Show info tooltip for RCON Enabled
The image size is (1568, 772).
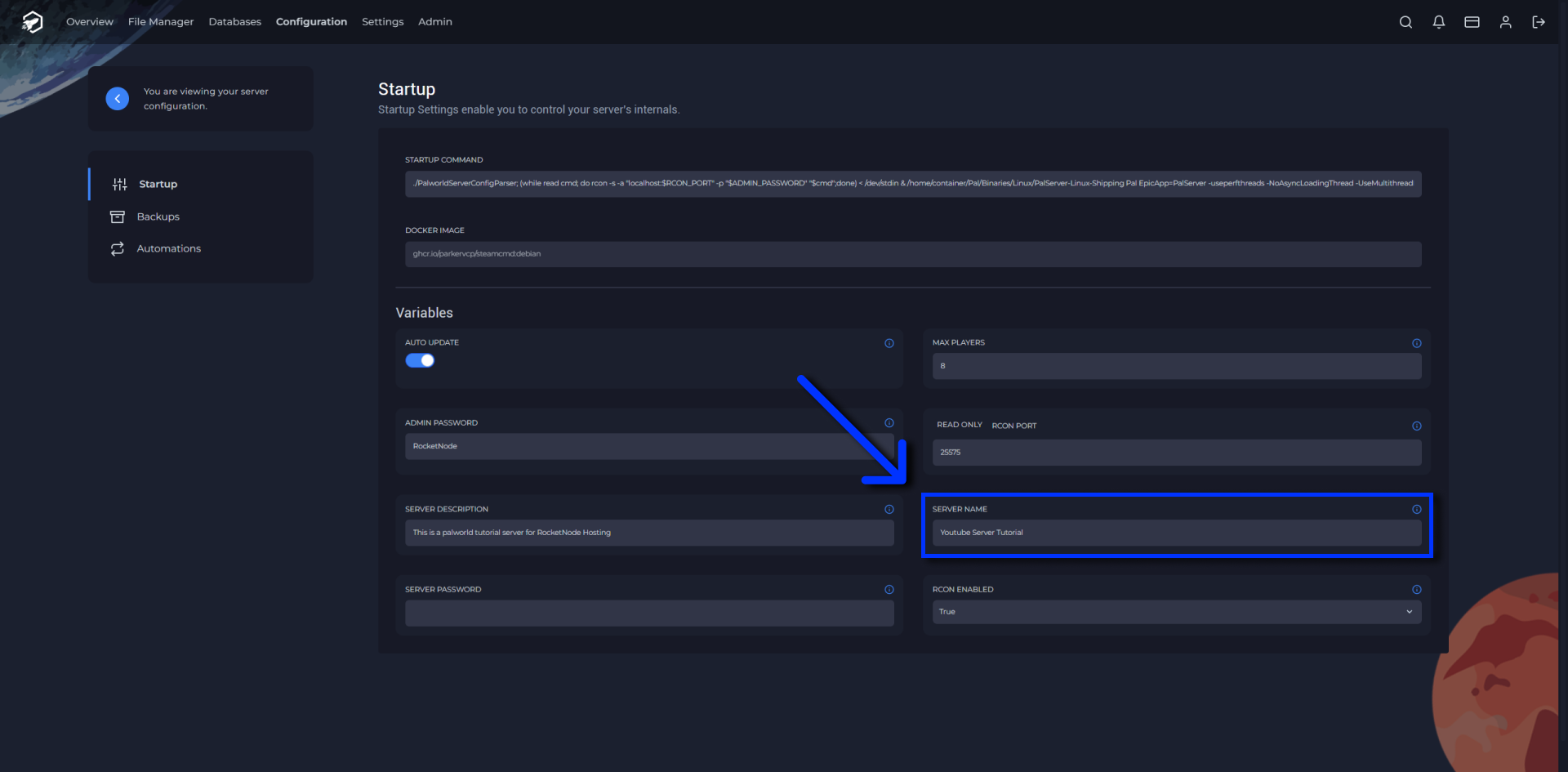pyautogui.click(x=1417, y=589)
